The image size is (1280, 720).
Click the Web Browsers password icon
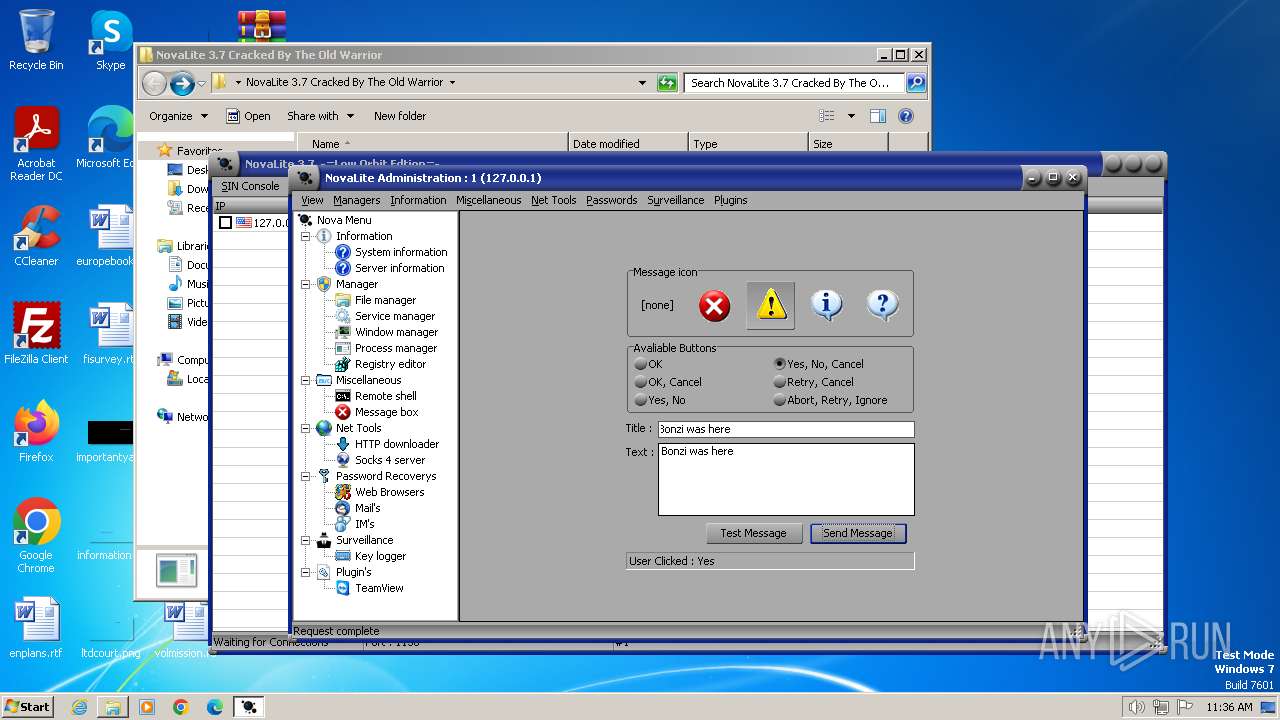(x=343, y=492)
